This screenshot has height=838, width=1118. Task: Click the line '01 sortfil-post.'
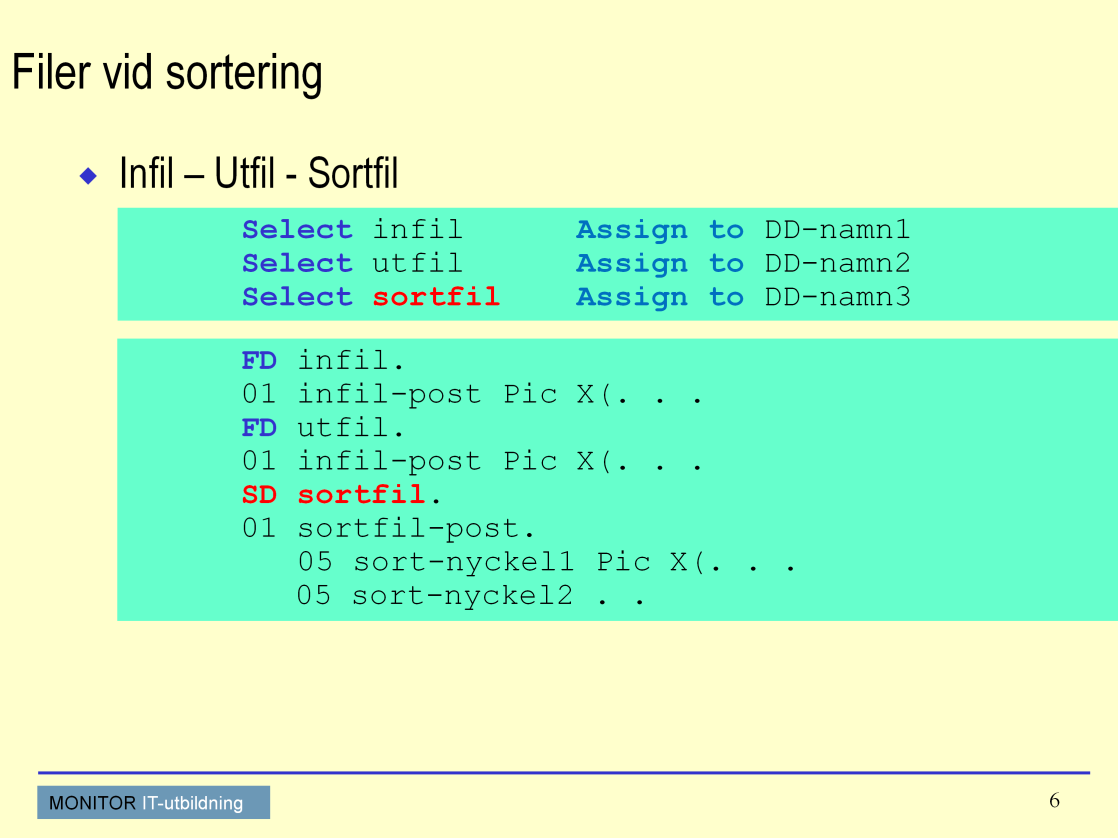[389, 529]
